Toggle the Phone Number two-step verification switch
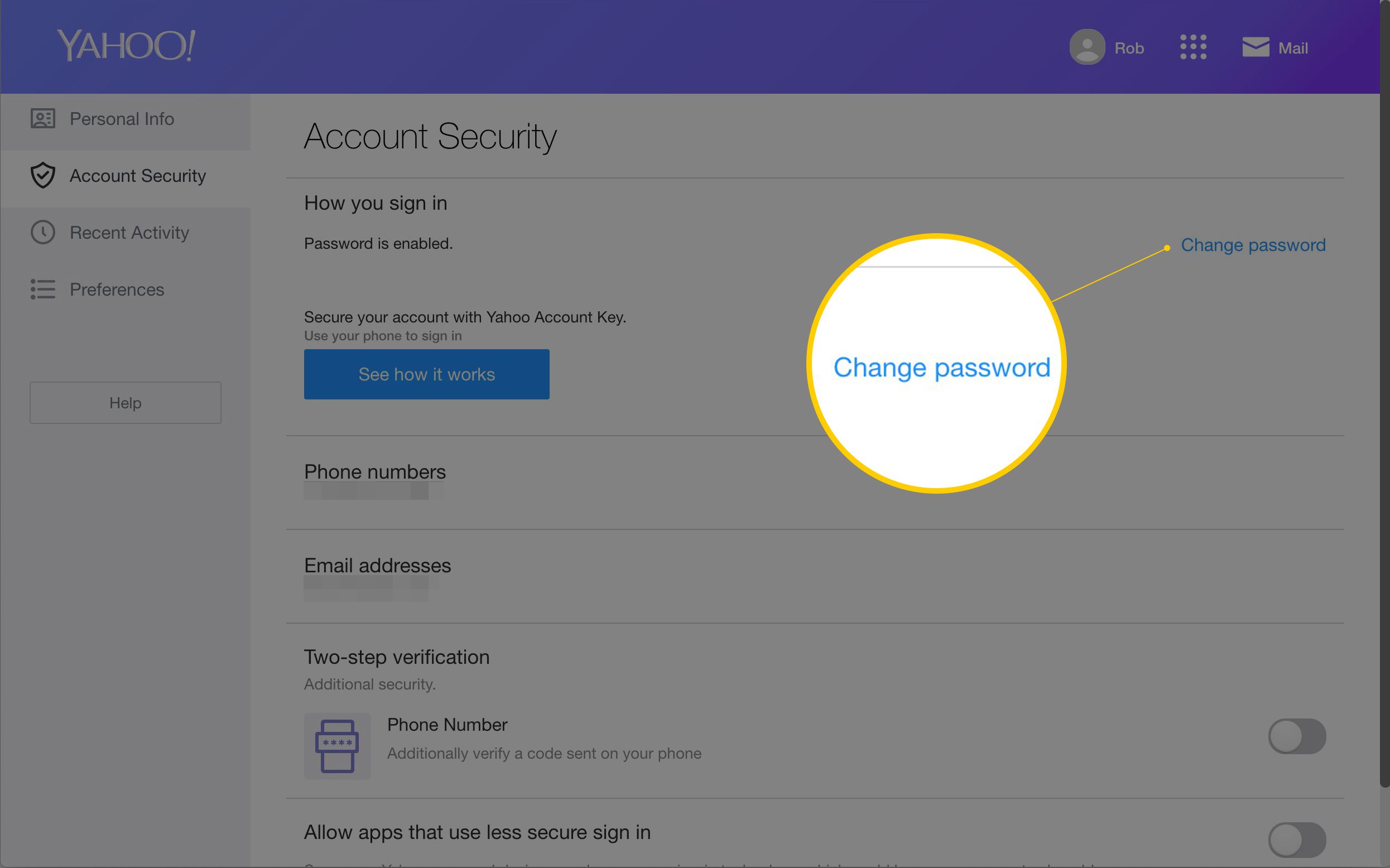1390x868 pixels. point(1297,736)
